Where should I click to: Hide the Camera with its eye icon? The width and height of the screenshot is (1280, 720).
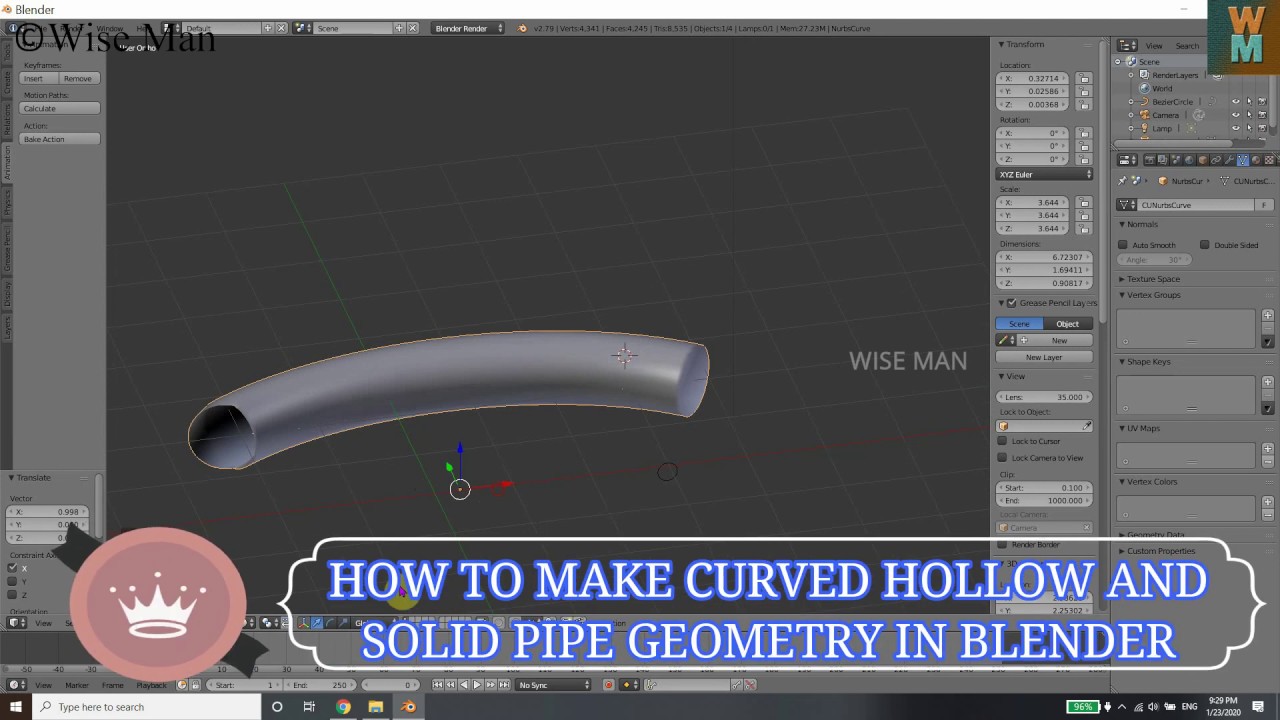[x=1236, y=115]
